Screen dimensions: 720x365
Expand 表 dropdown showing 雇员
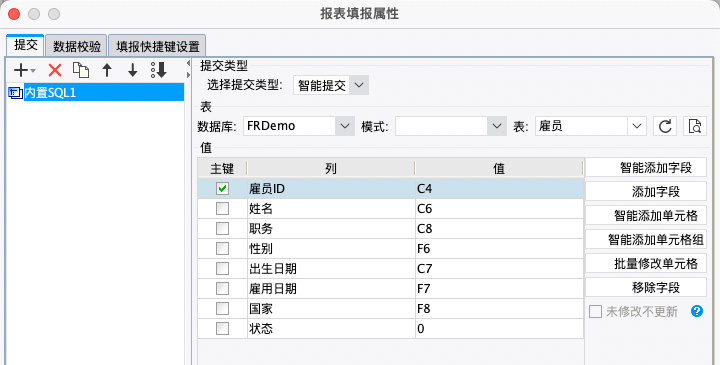point(591,126)
